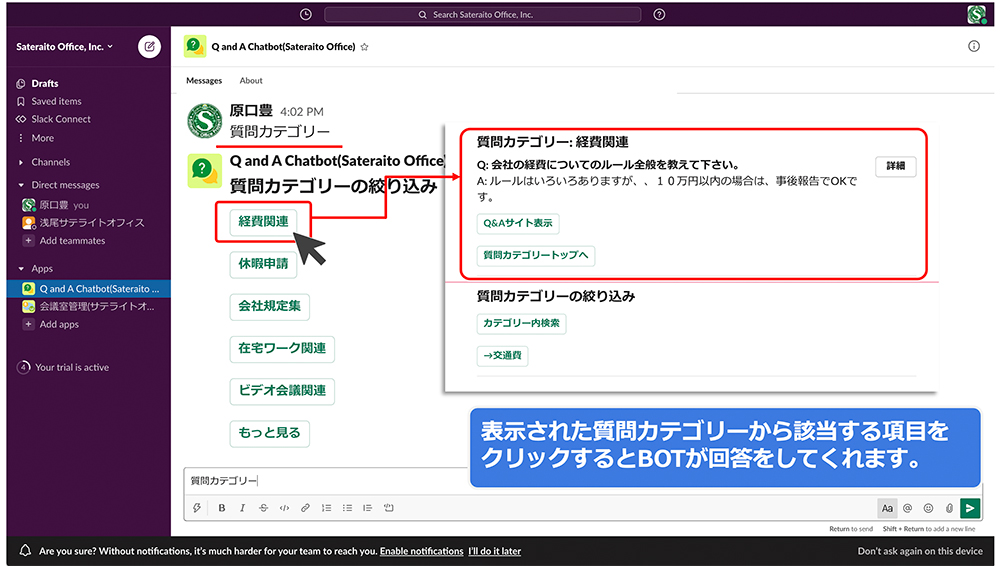The height and width of the screenshot is (566, 1000).
Task: Toggle italic formatting in composer
Action: pos(242,508)
